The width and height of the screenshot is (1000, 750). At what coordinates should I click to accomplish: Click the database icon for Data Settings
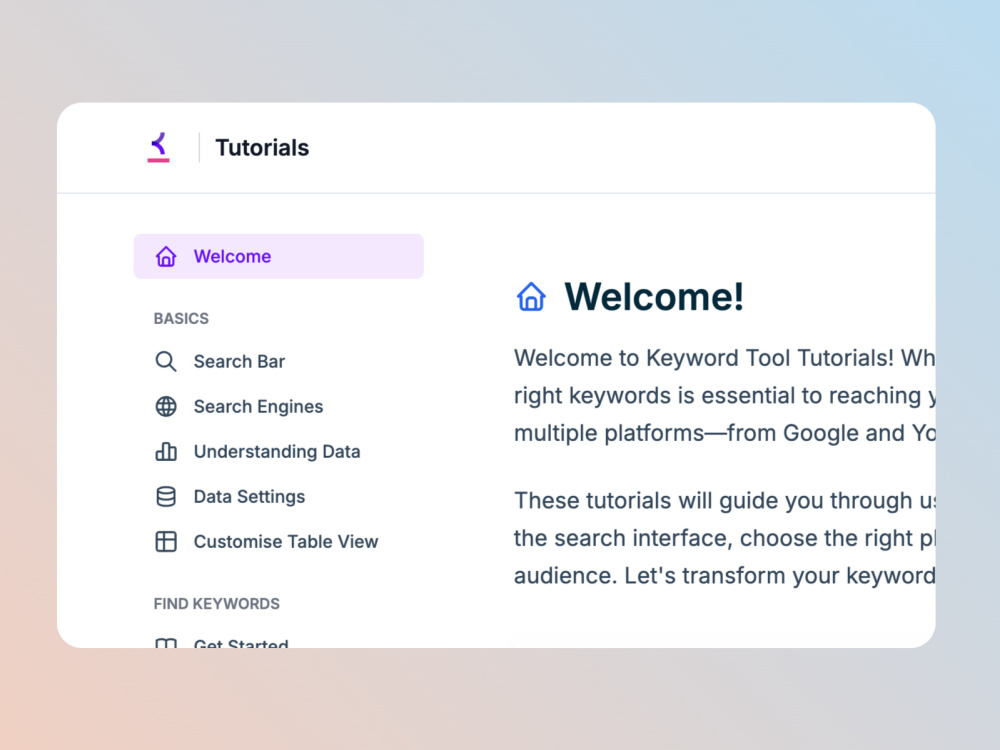166,496
